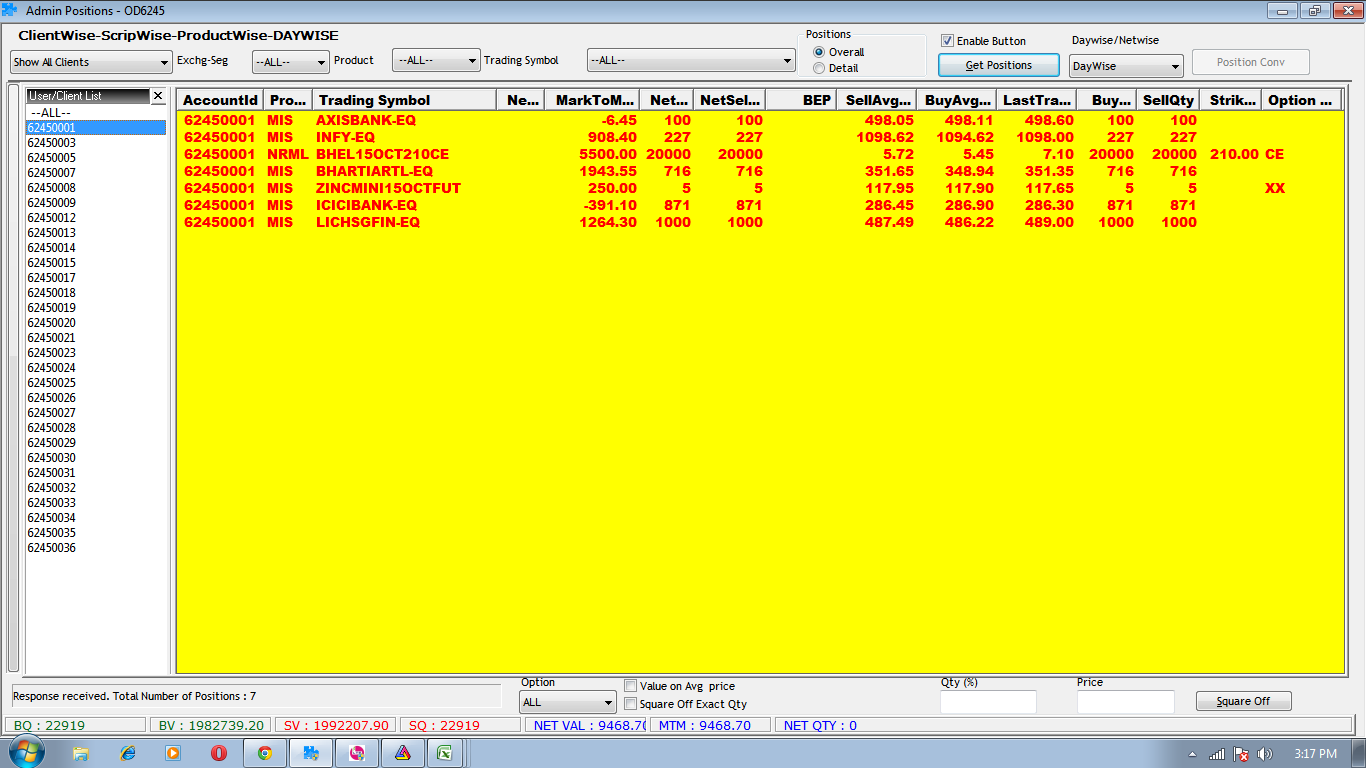Open the Option ALL dropdown
The image size is (1366, 768).
pos(568,702)
